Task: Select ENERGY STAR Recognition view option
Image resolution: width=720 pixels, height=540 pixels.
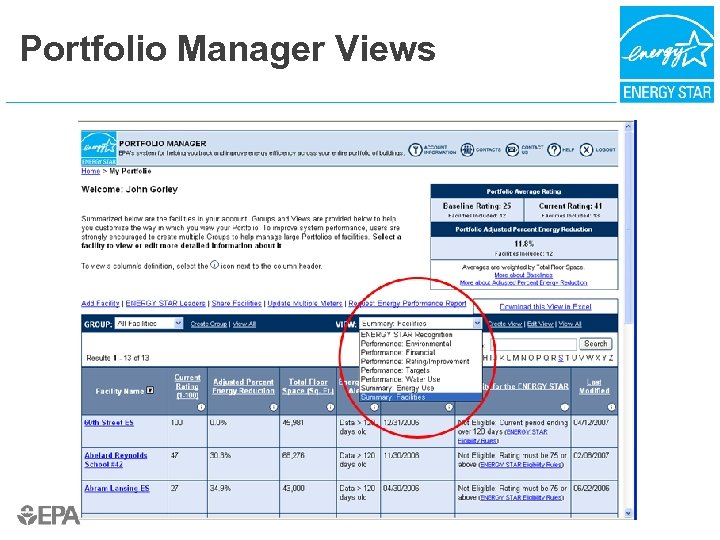Action: pos(406,335)
